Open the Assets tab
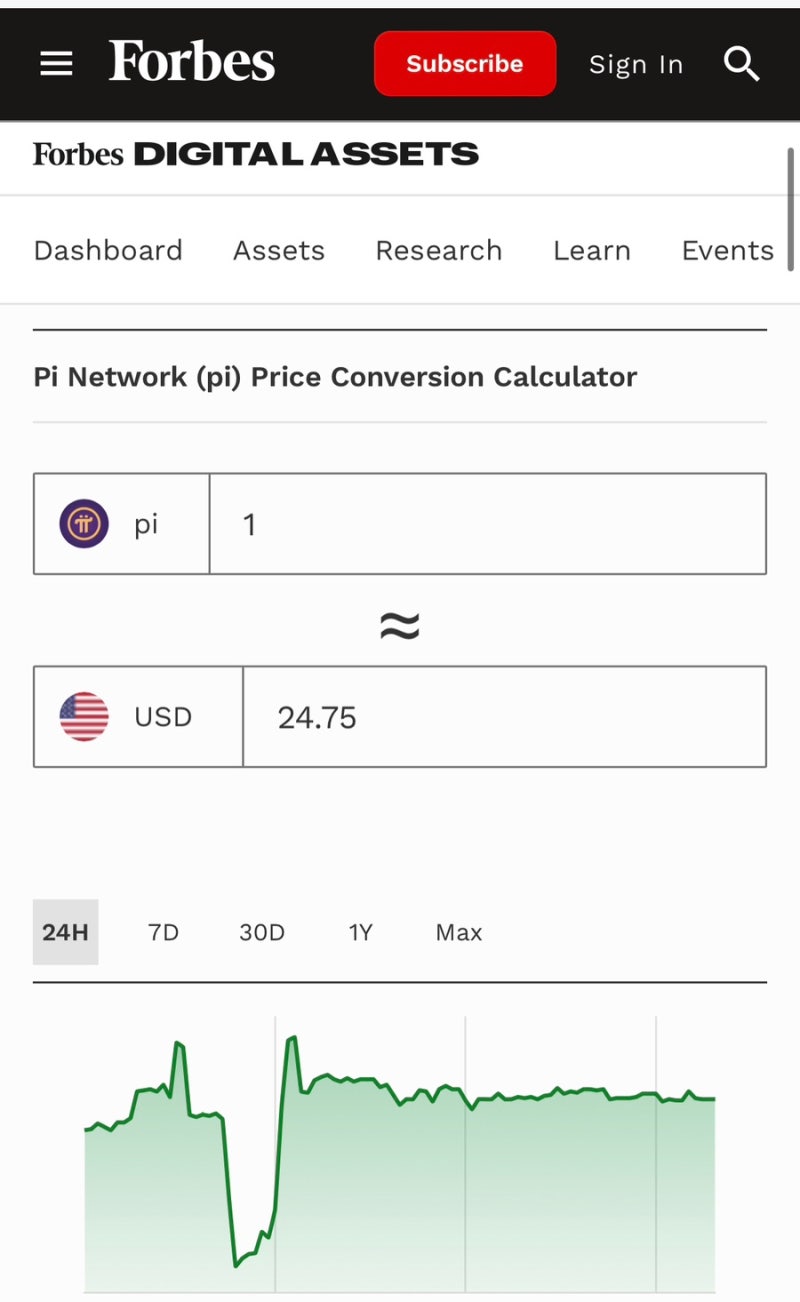 [x=279, y=250]
